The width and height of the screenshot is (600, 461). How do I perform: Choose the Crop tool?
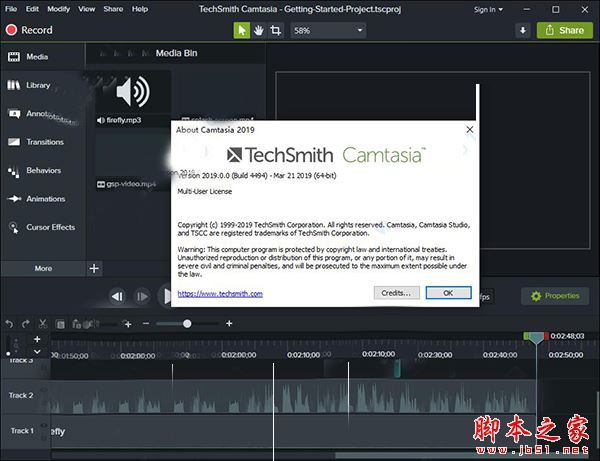(x=276, y=30)
